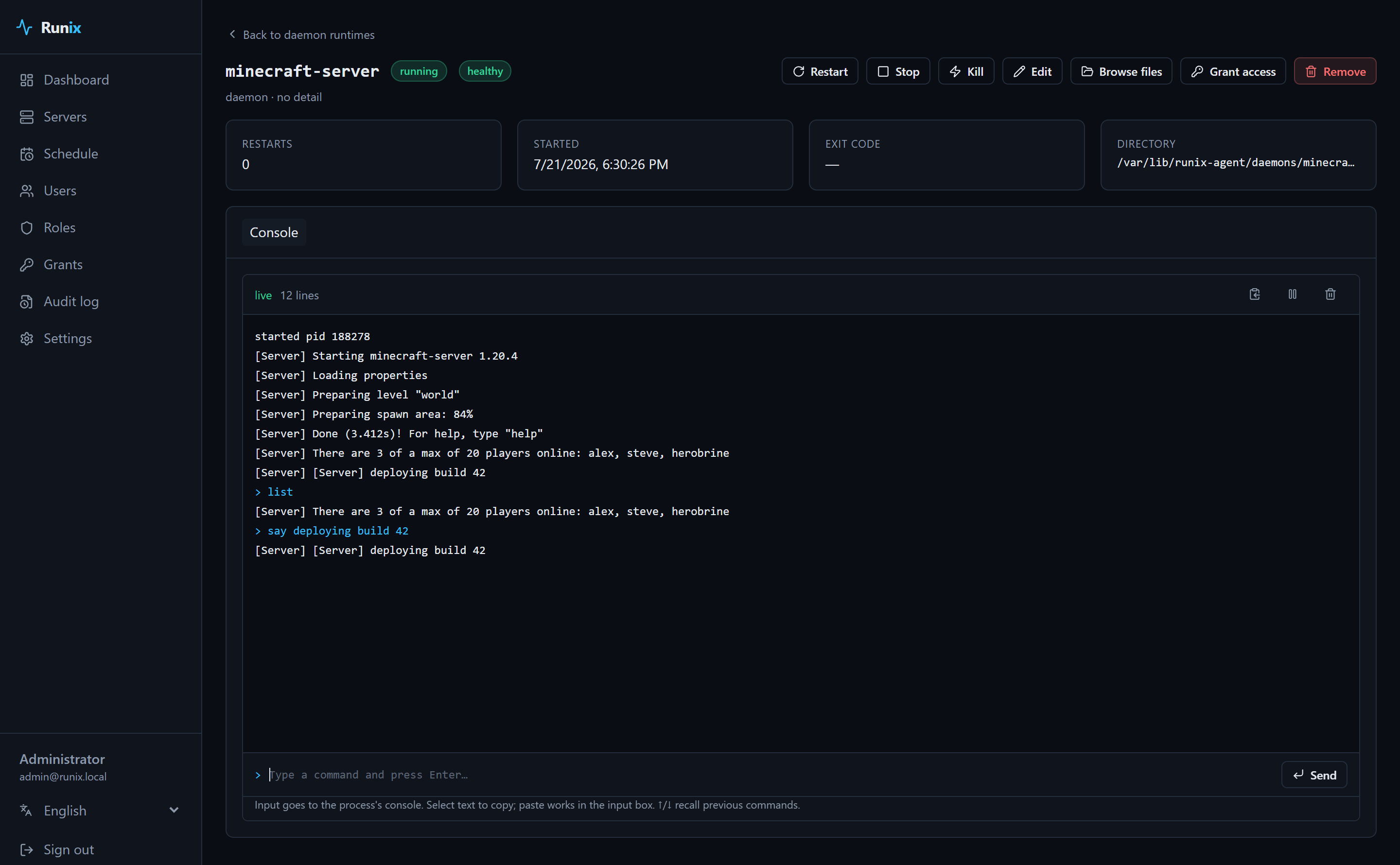This screenshot has height=865, width=1400.
Task: Click 'Done (3.412s)!' log line
Action: [x=399, y=433]
